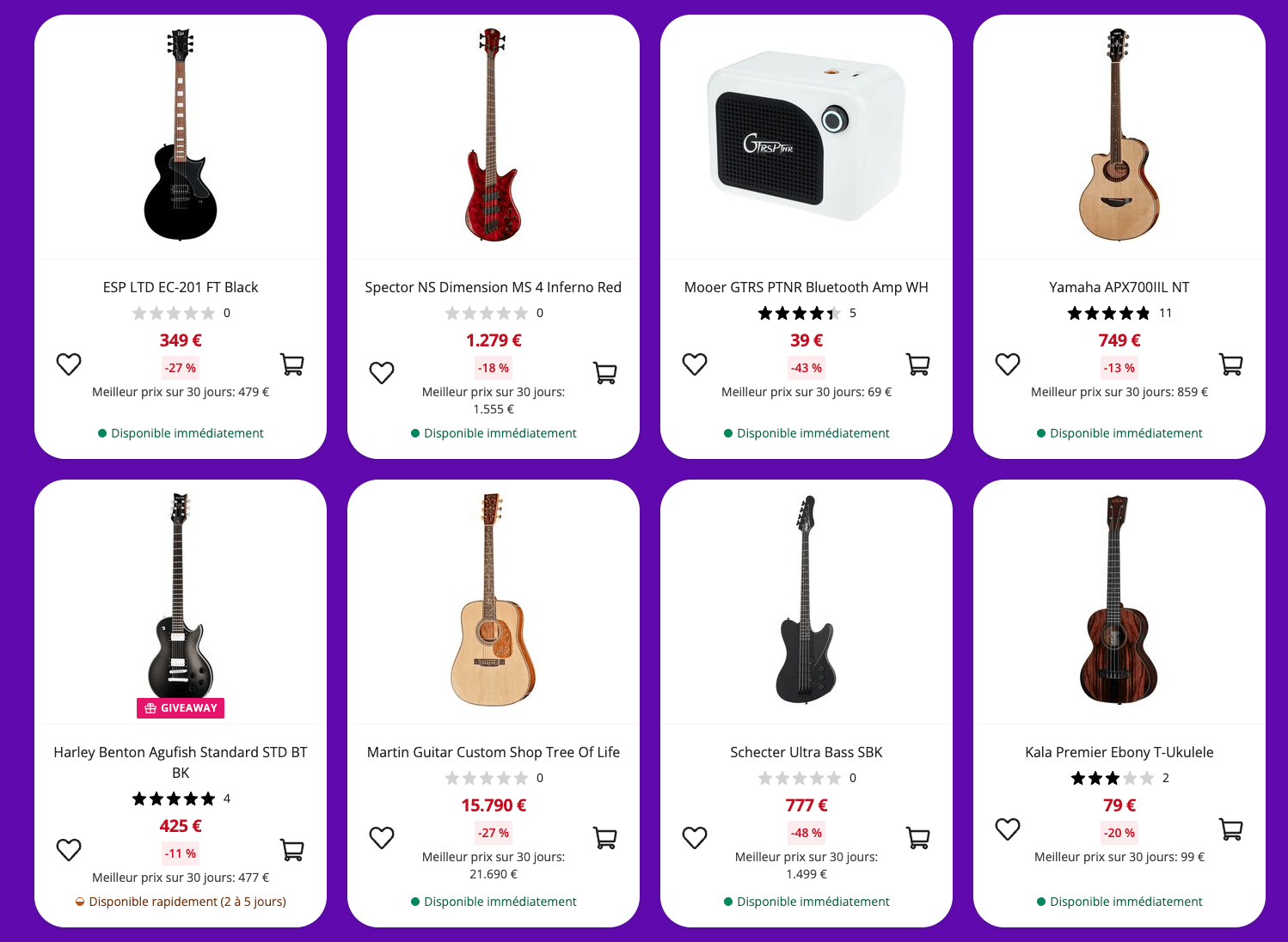The height and width of the screenshot is (942, 1288).
Task: Add the Martin Custom Shop guitar to cart
Action: tap(605, 836)
